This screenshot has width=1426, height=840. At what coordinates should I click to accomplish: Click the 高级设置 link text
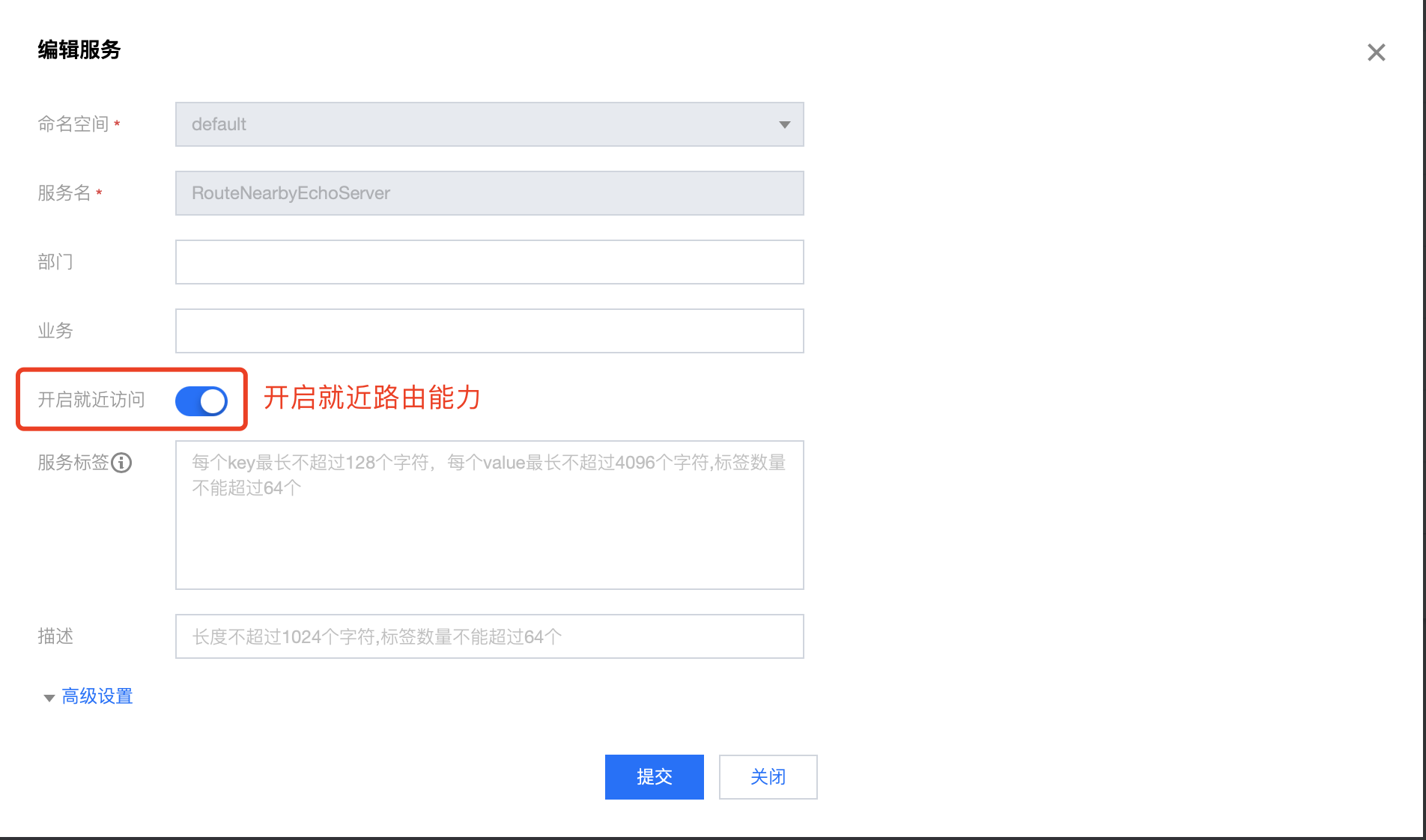point(97,696)
